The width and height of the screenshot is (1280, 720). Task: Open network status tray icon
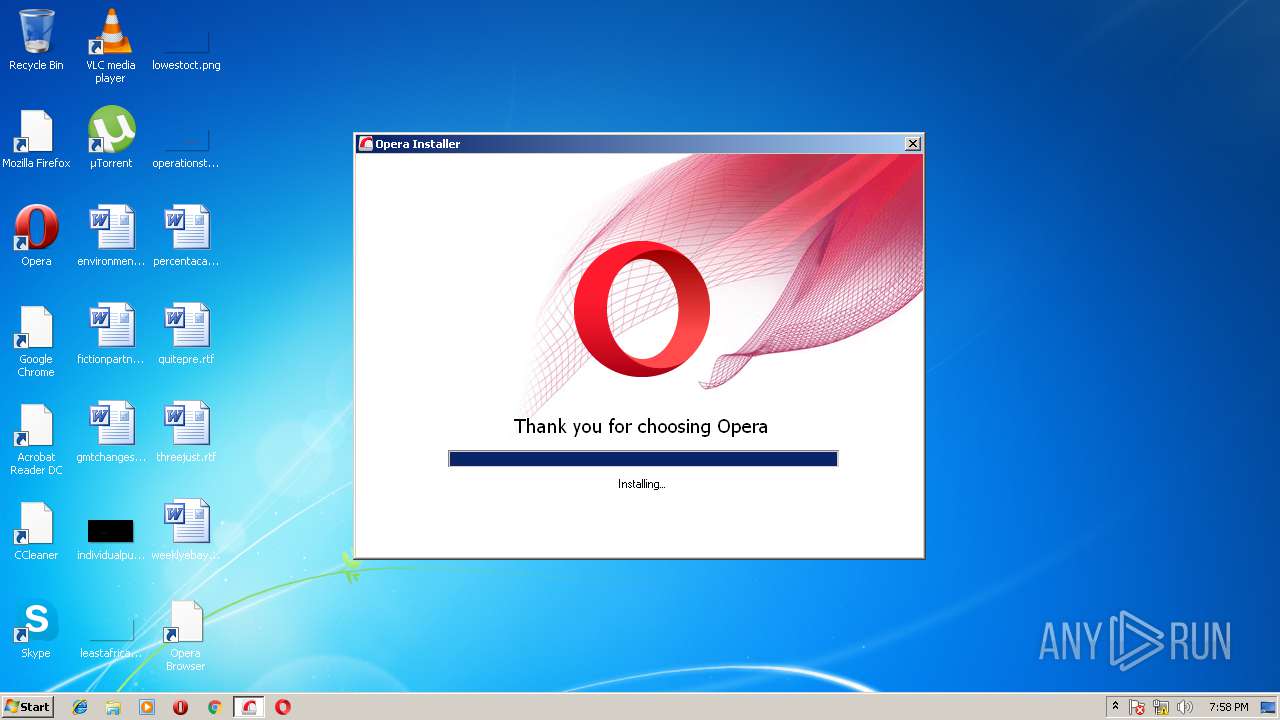1161,707
